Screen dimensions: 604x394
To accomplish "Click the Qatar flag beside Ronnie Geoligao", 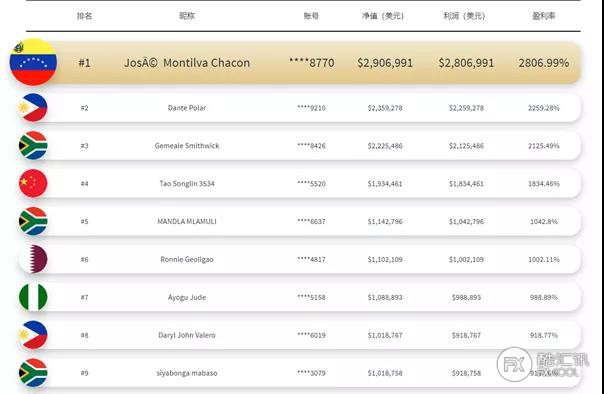I will [33, 259].
